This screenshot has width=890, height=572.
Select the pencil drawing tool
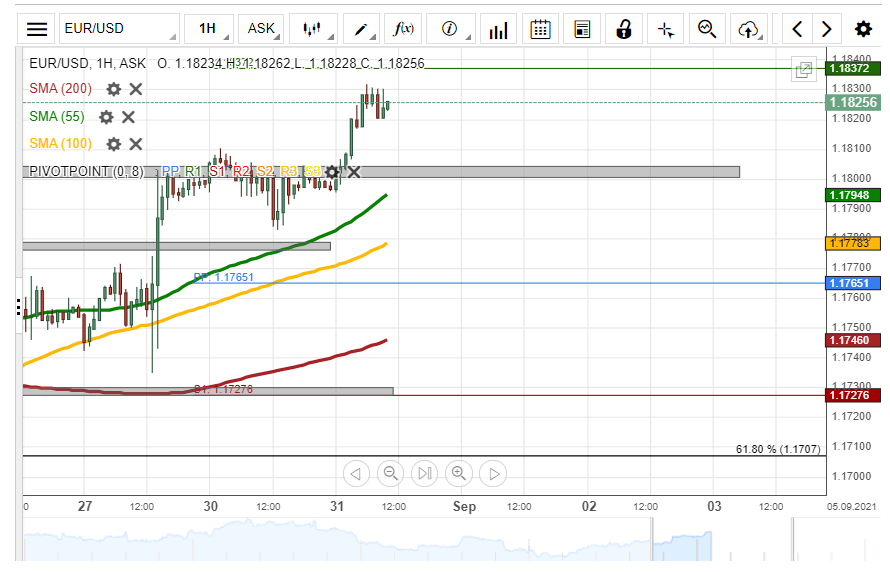(x=361, y=29)
